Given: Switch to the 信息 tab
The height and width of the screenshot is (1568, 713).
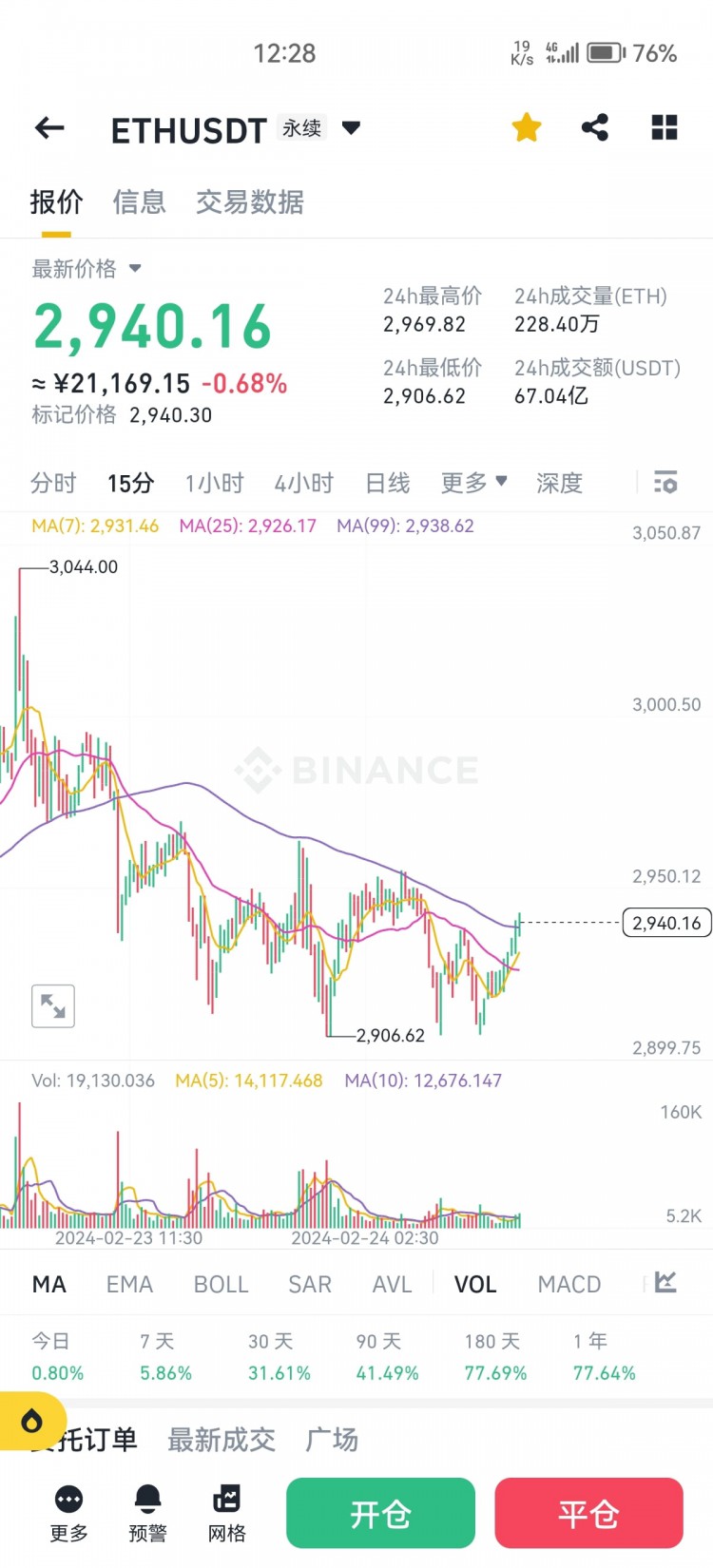Looking at the screenshot, I should pyautogui.click(x=139, y=201).
